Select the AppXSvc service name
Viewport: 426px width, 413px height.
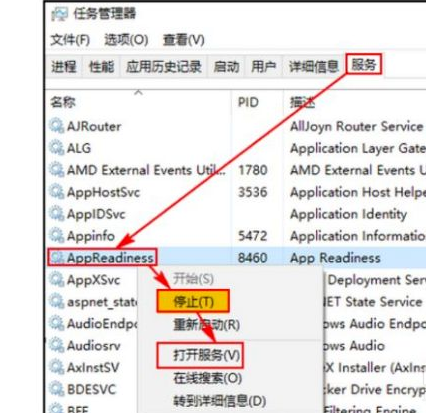[93, 280]
